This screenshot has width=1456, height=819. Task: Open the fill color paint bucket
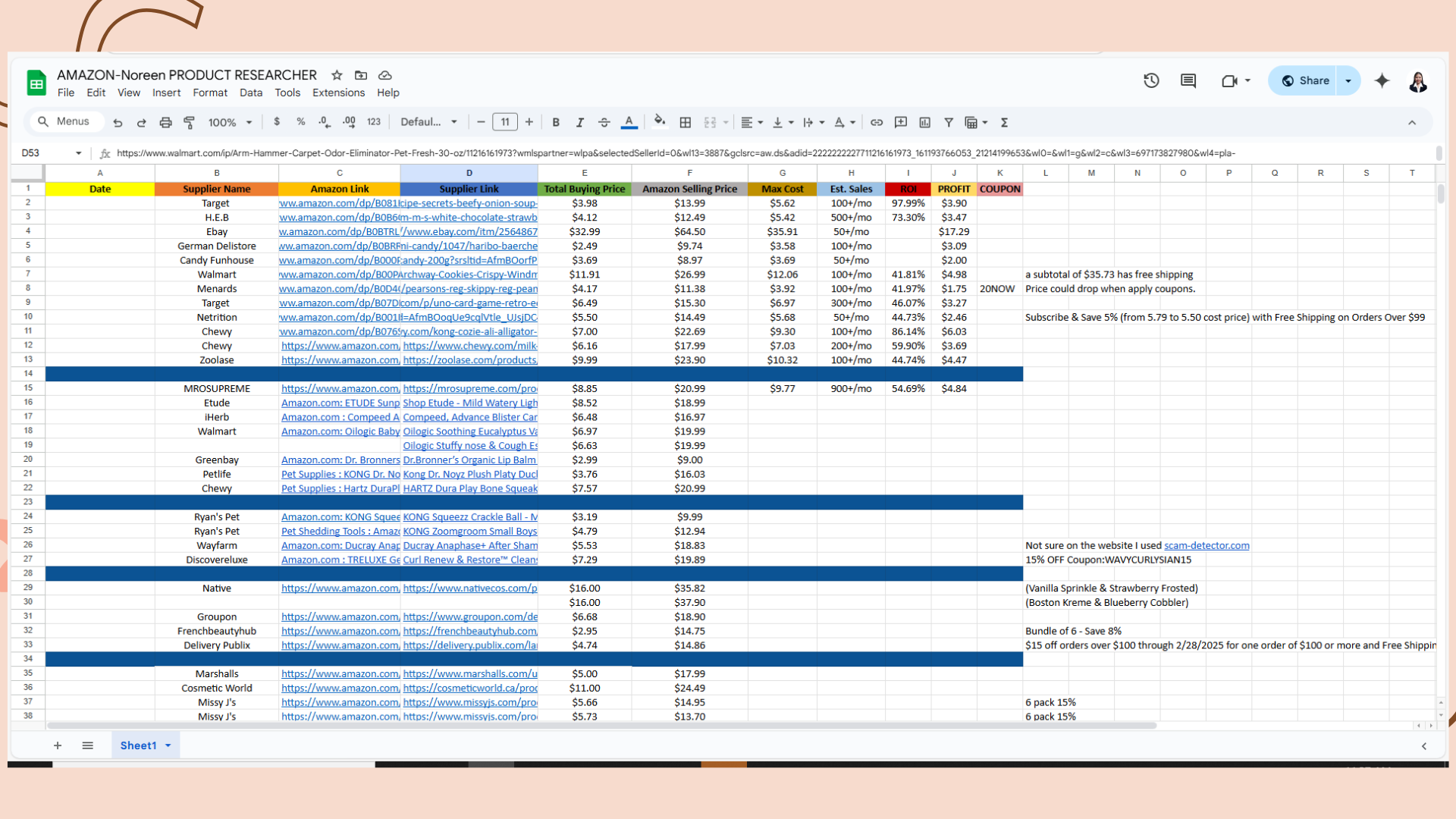pos(659,121)
